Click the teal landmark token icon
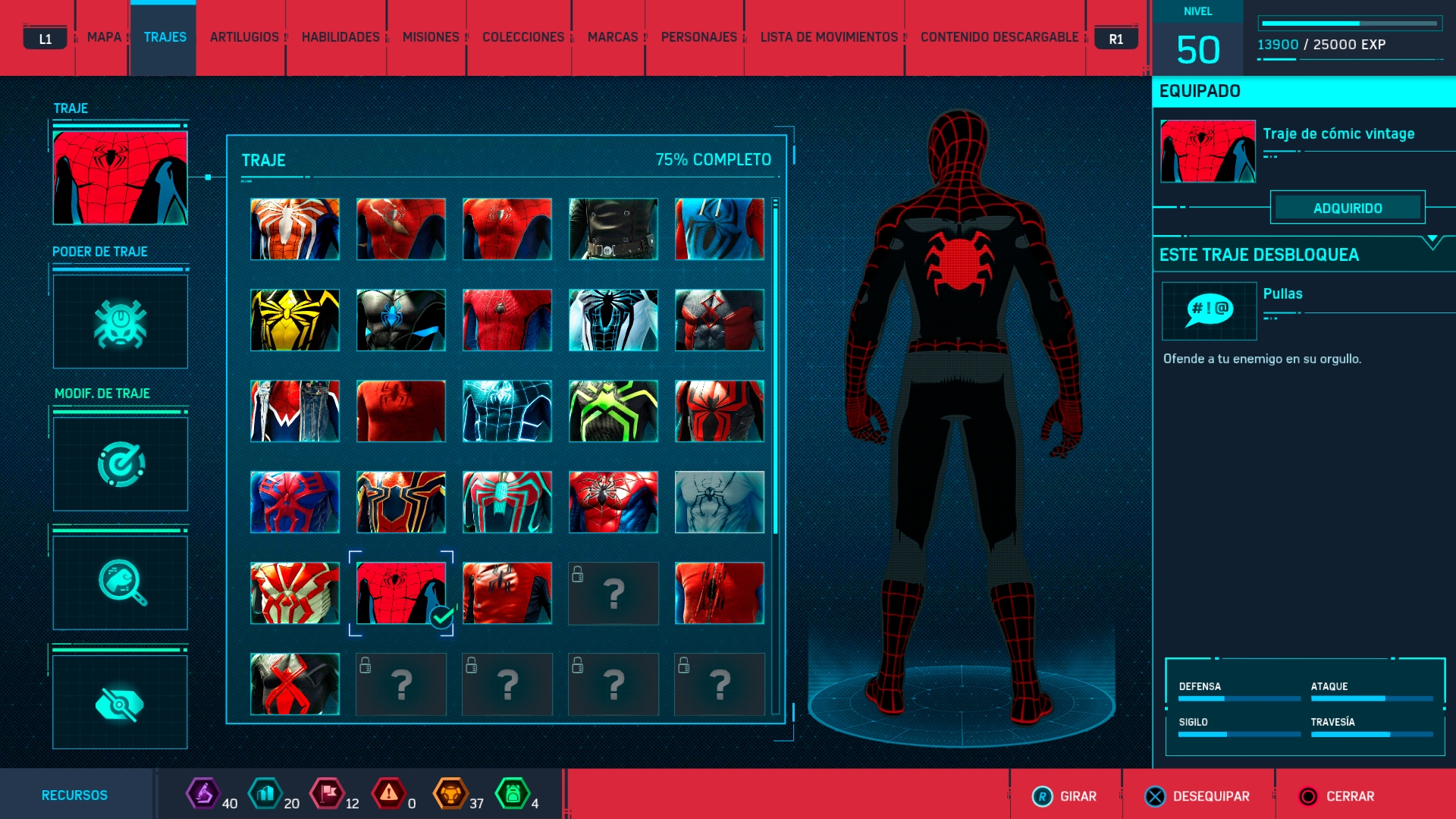The width and height of the screenshot is (1456, 819). pyautogui.click(x=265, y=794)
